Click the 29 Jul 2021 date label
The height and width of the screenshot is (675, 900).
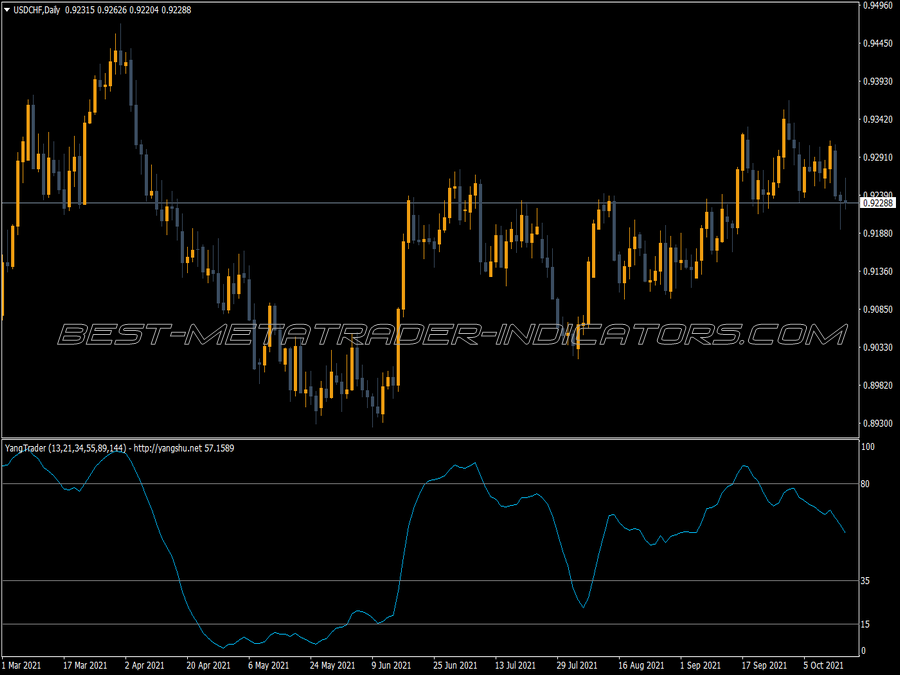click(577, 666)
